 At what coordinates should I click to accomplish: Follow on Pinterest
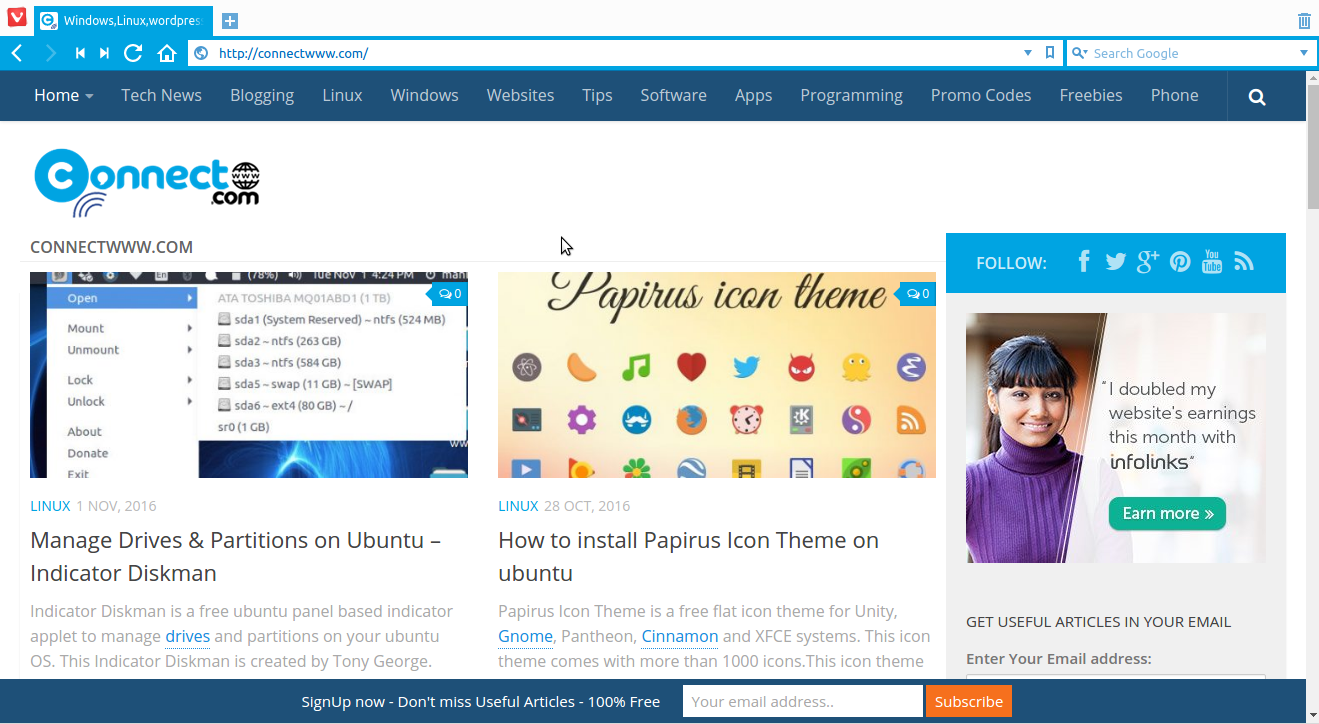(x=1180, y=262)
